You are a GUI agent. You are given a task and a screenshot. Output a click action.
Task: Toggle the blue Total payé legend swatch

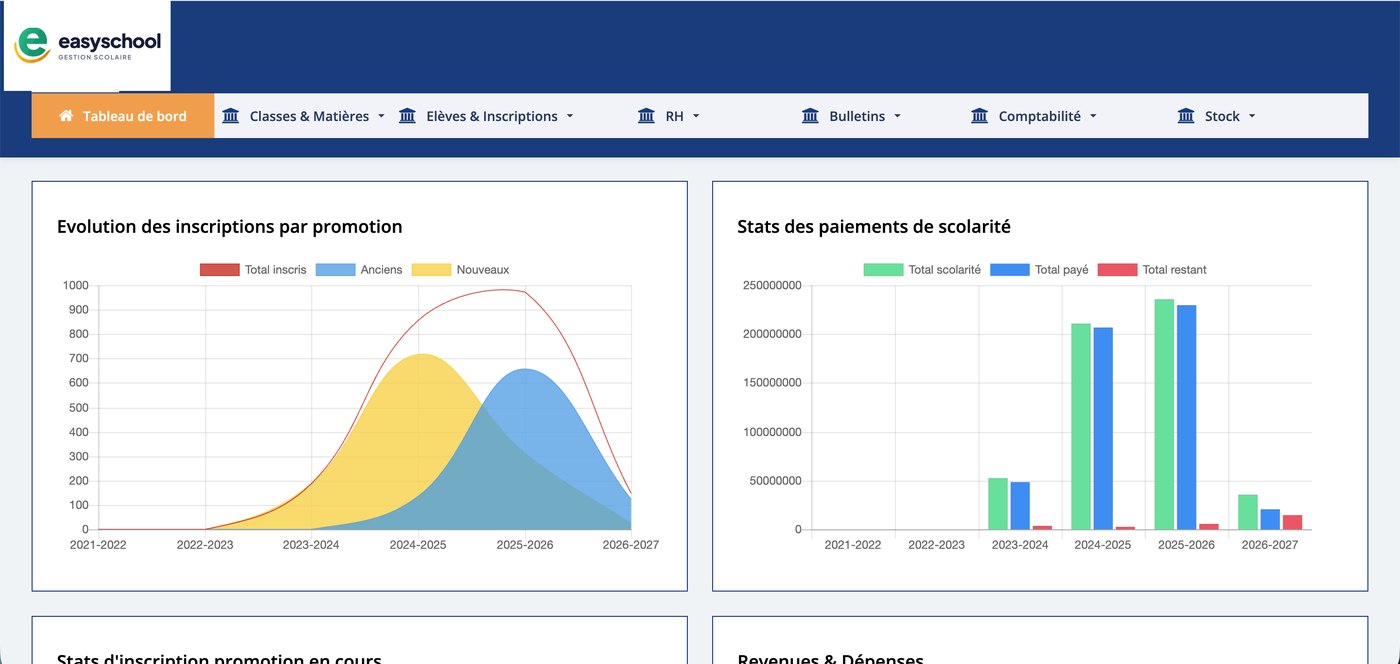pos(1009,270)
